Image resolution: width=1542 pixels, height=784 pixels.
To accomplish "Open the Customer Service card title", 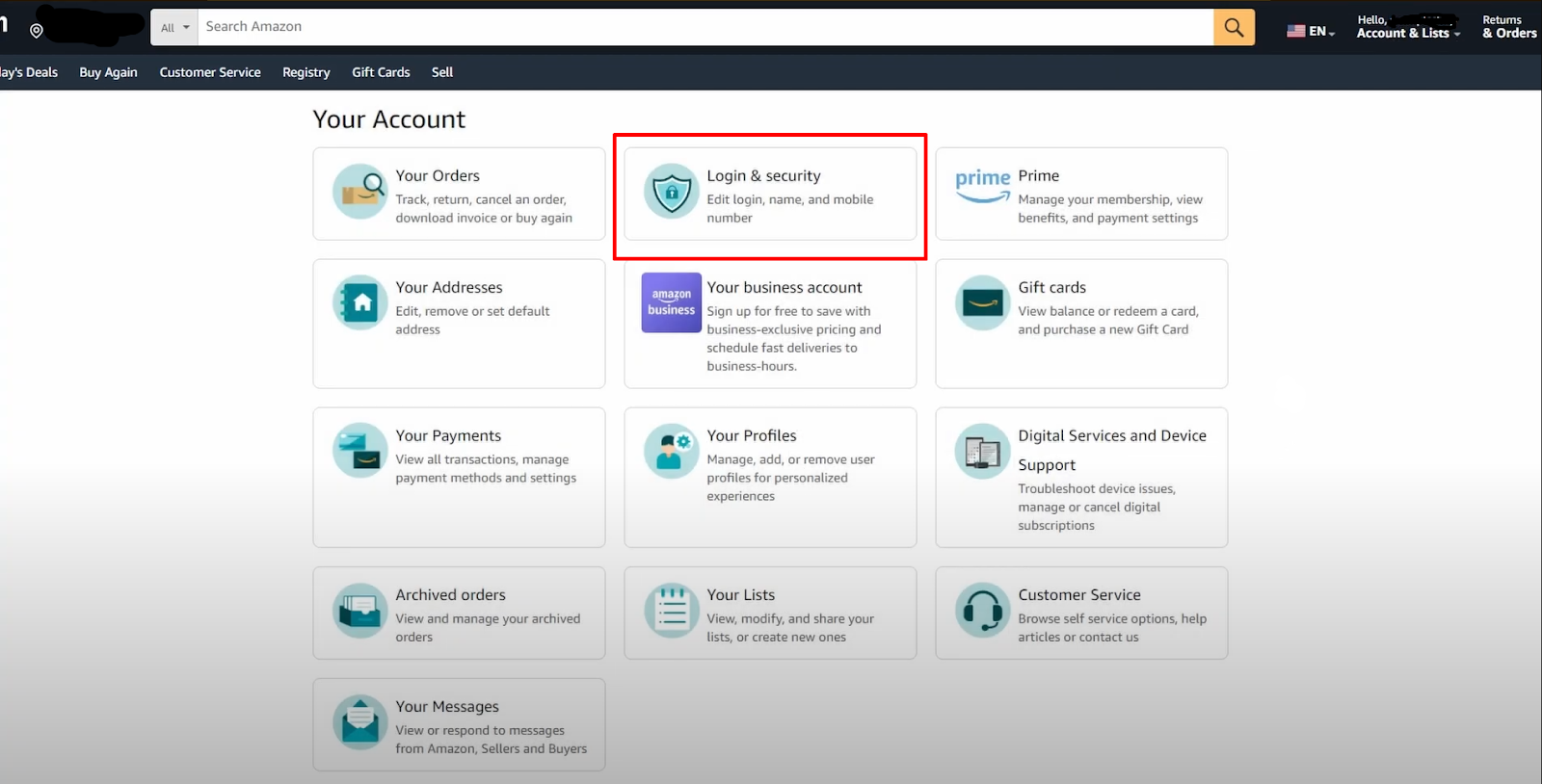I will coord(1079,595).
